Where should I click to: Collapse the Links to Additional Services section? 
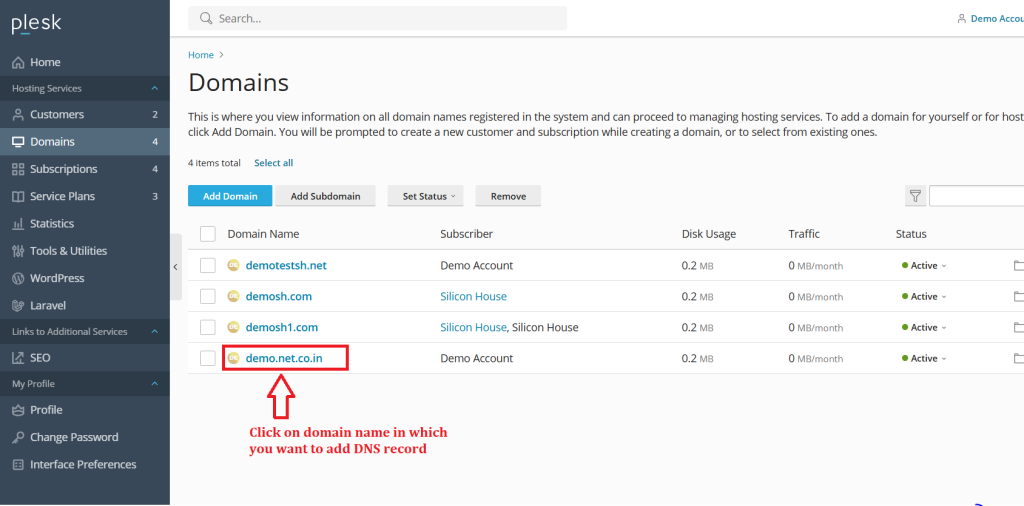[154, 332]
